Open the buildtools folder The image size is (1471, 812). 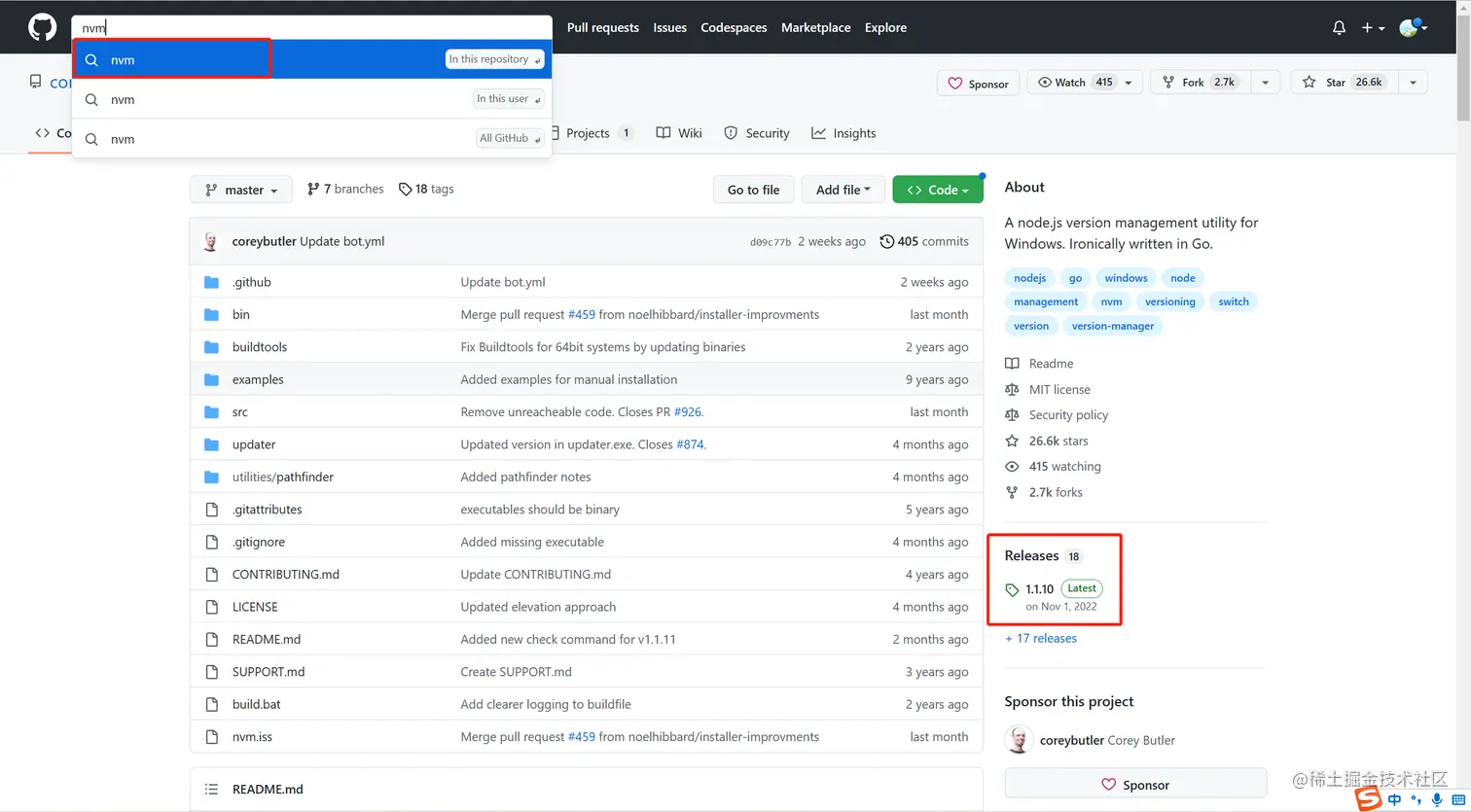[x=260, y=347]
